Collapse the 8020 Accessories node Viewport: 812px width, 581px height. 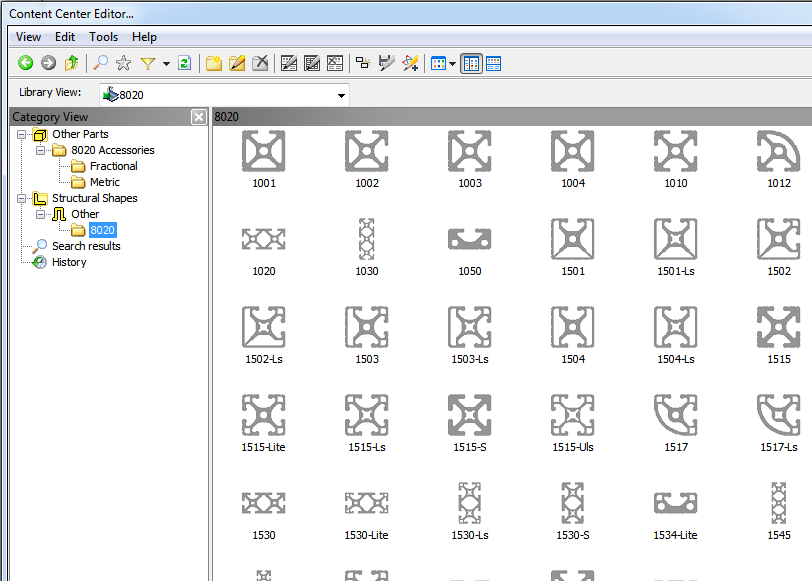point(40,151)
